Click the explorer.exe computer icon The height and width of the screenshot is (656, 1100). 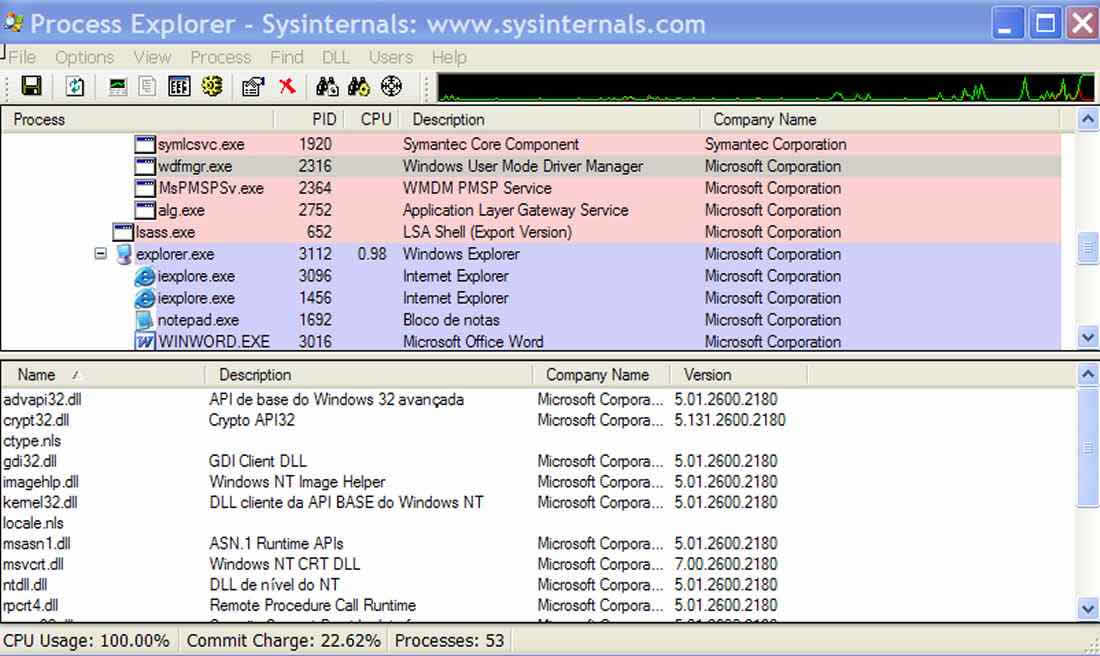click(x=123, y=254)
